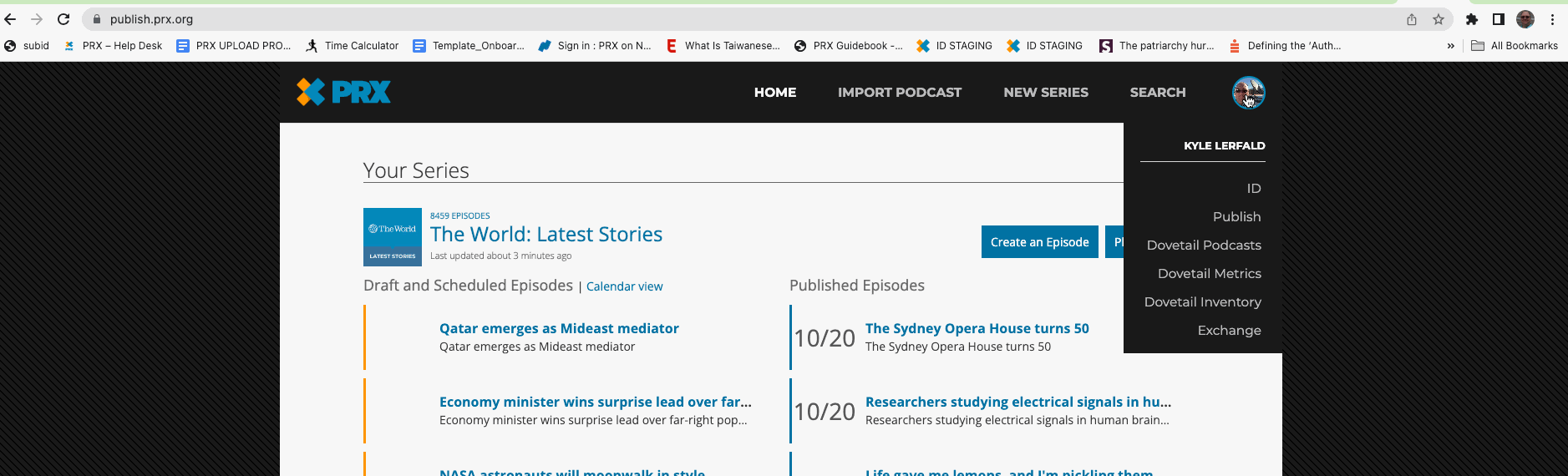The height and width of the screenshot is (476, 1568).
Task: Click the share page icon in address bar
Action: coord(1412,19)
